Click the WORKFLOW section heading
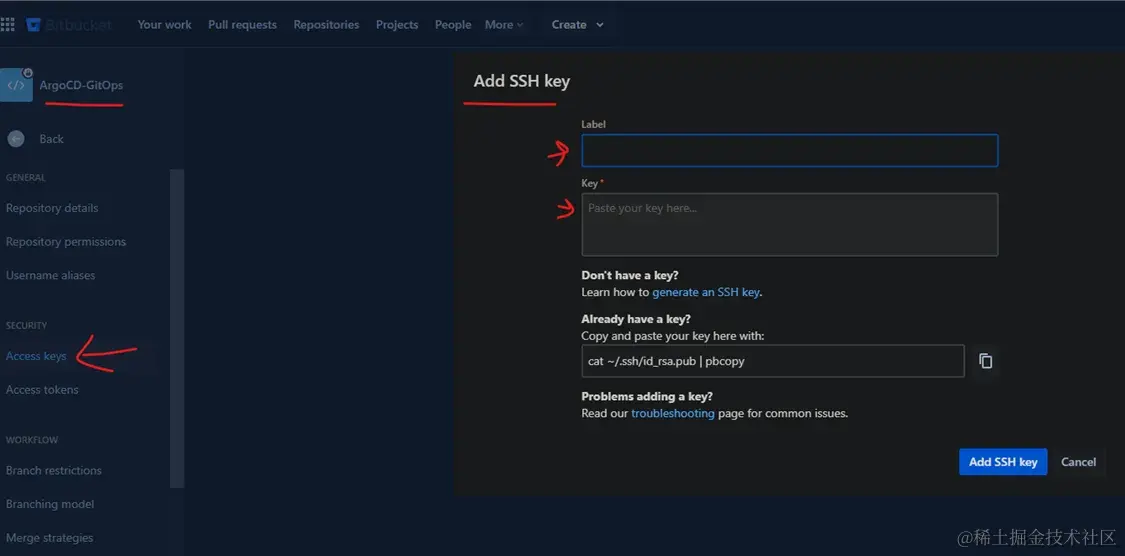This screenshot has width=1125, height=556. pyautogui.click(x=32, y=440)
